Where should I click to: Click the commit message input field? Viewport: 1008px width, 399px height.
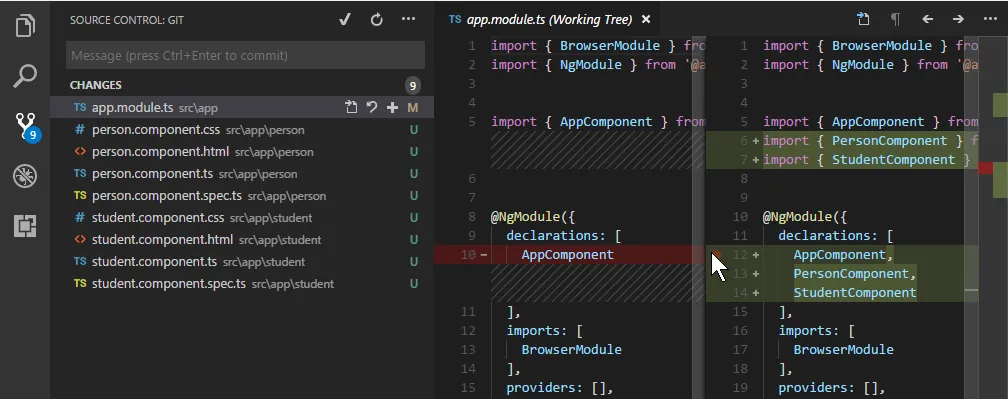point(245,55)
